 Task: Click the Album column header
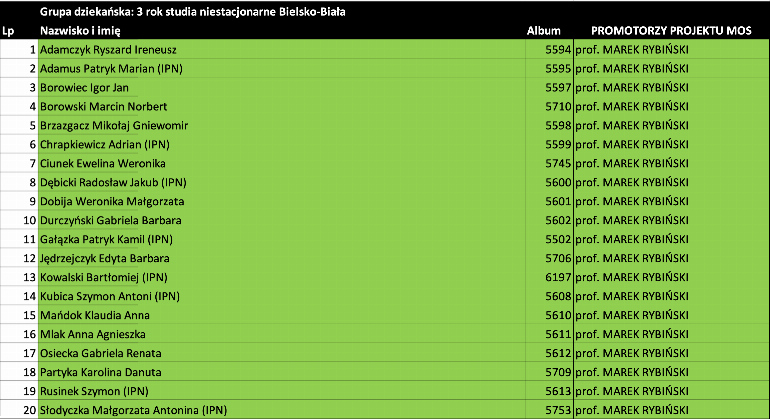pos(543,30)
